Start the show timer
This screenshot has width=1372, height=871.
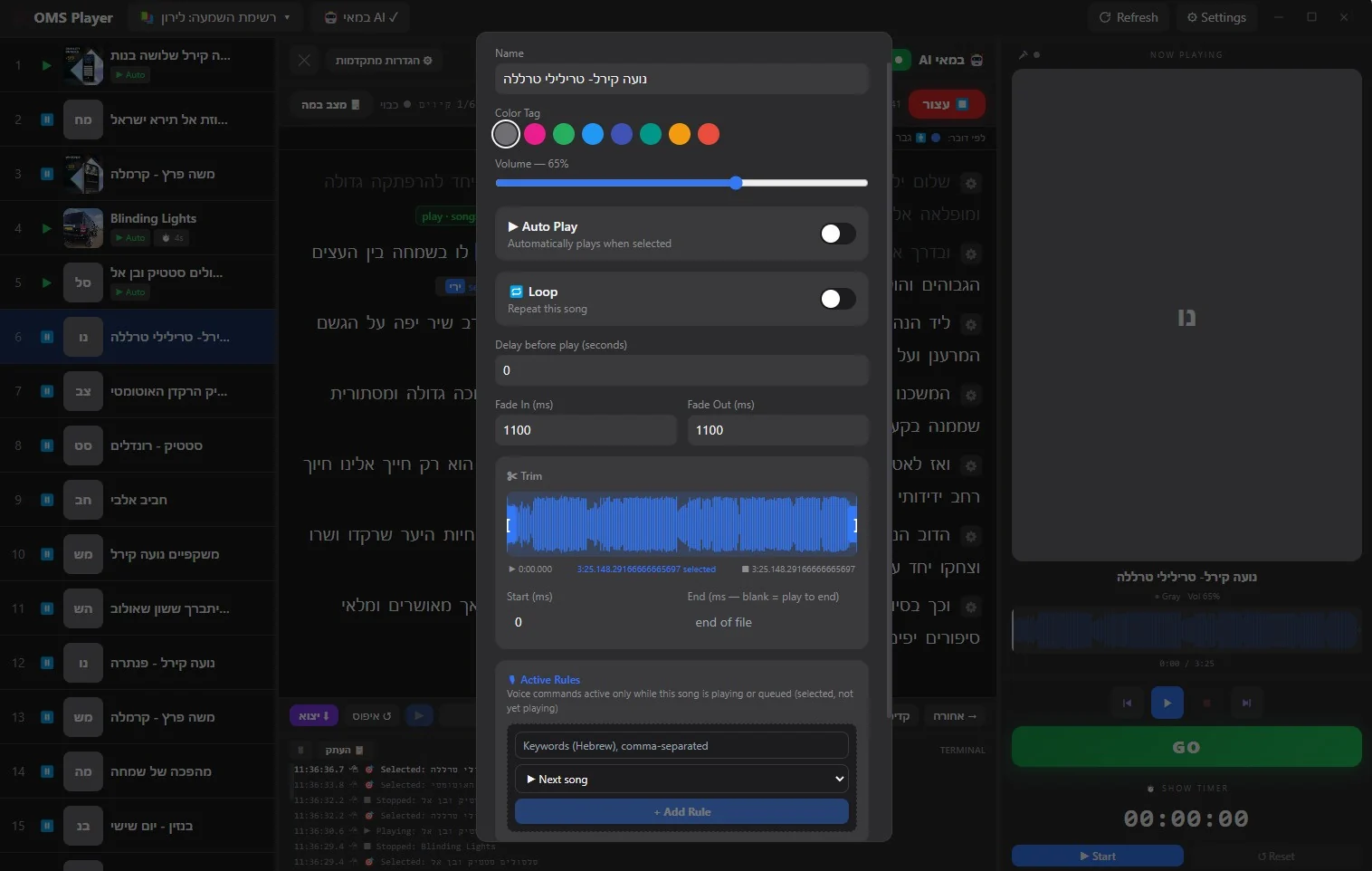[x=1097, y=856]
